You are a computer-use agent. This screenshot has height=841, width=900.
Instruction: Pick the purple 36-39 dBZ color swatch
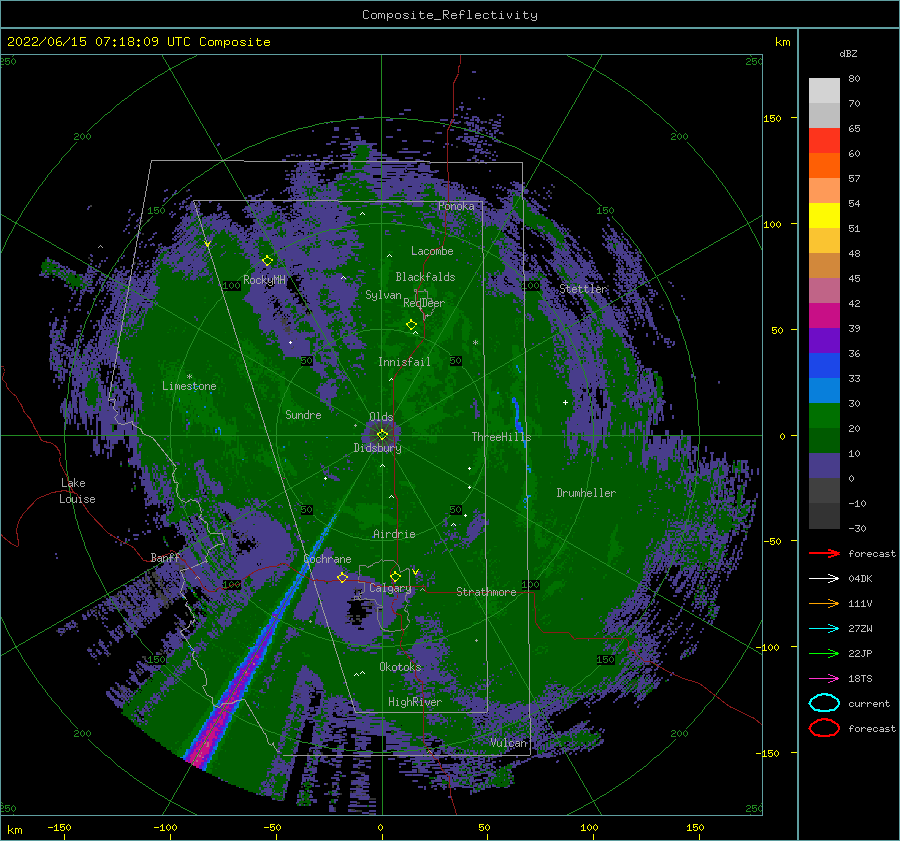click(x=824, y=341)
